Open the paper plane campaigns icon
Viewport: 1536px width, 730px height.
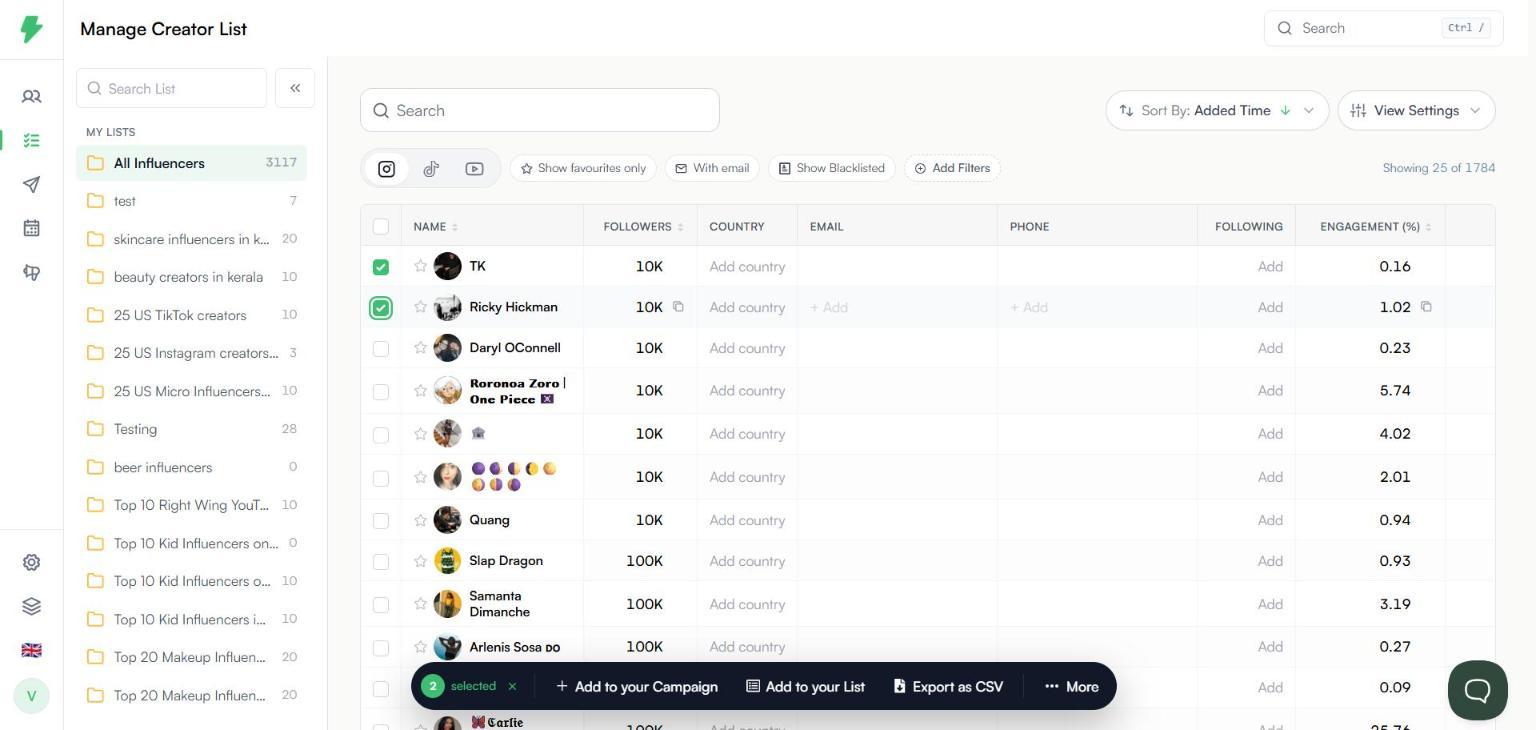pos(31,184)
